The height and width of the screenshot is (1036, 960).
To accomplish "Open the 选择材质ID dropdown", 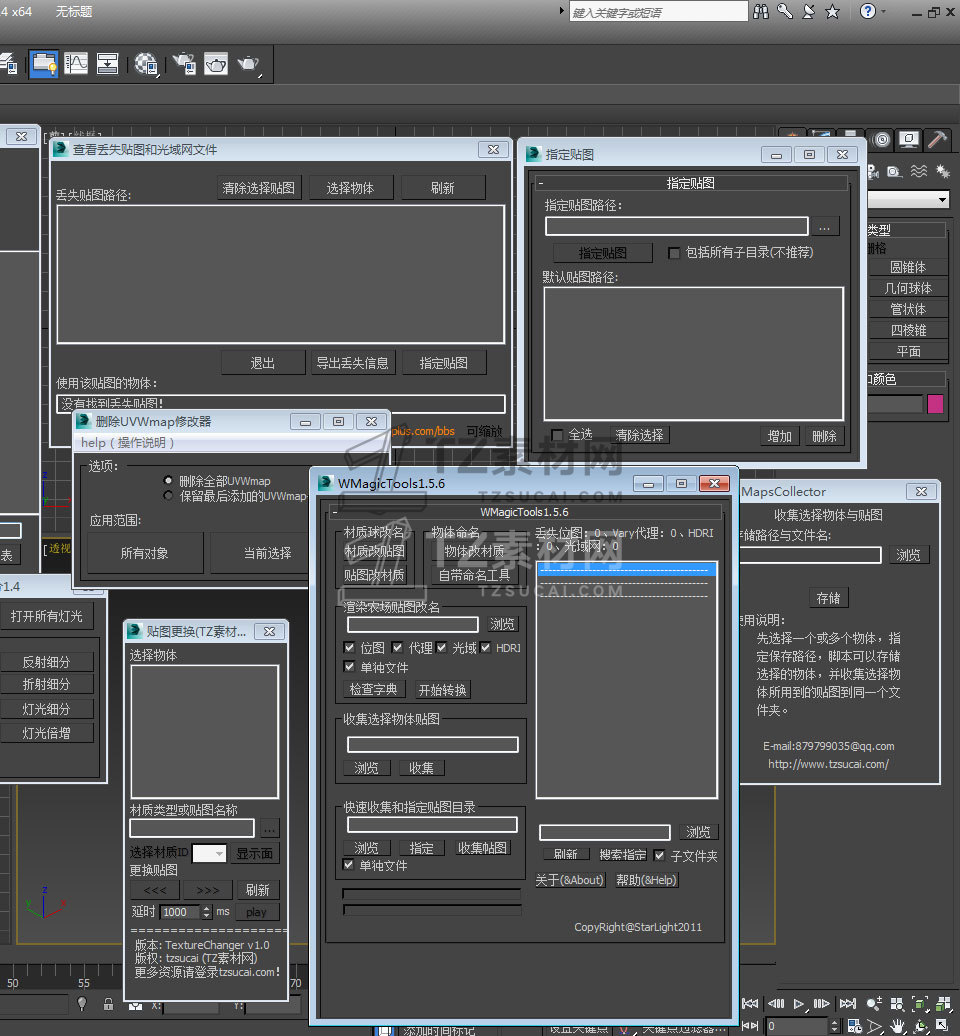I will (x=209, y=854).
